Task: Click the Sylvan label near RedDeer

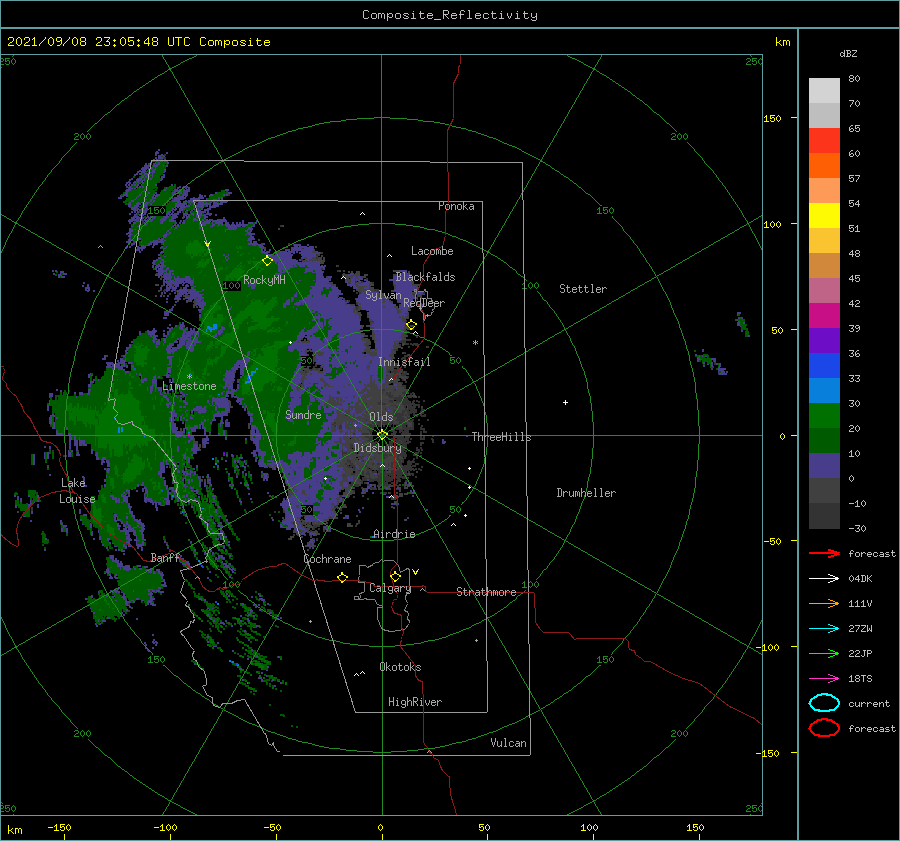Action: point(383,295)
